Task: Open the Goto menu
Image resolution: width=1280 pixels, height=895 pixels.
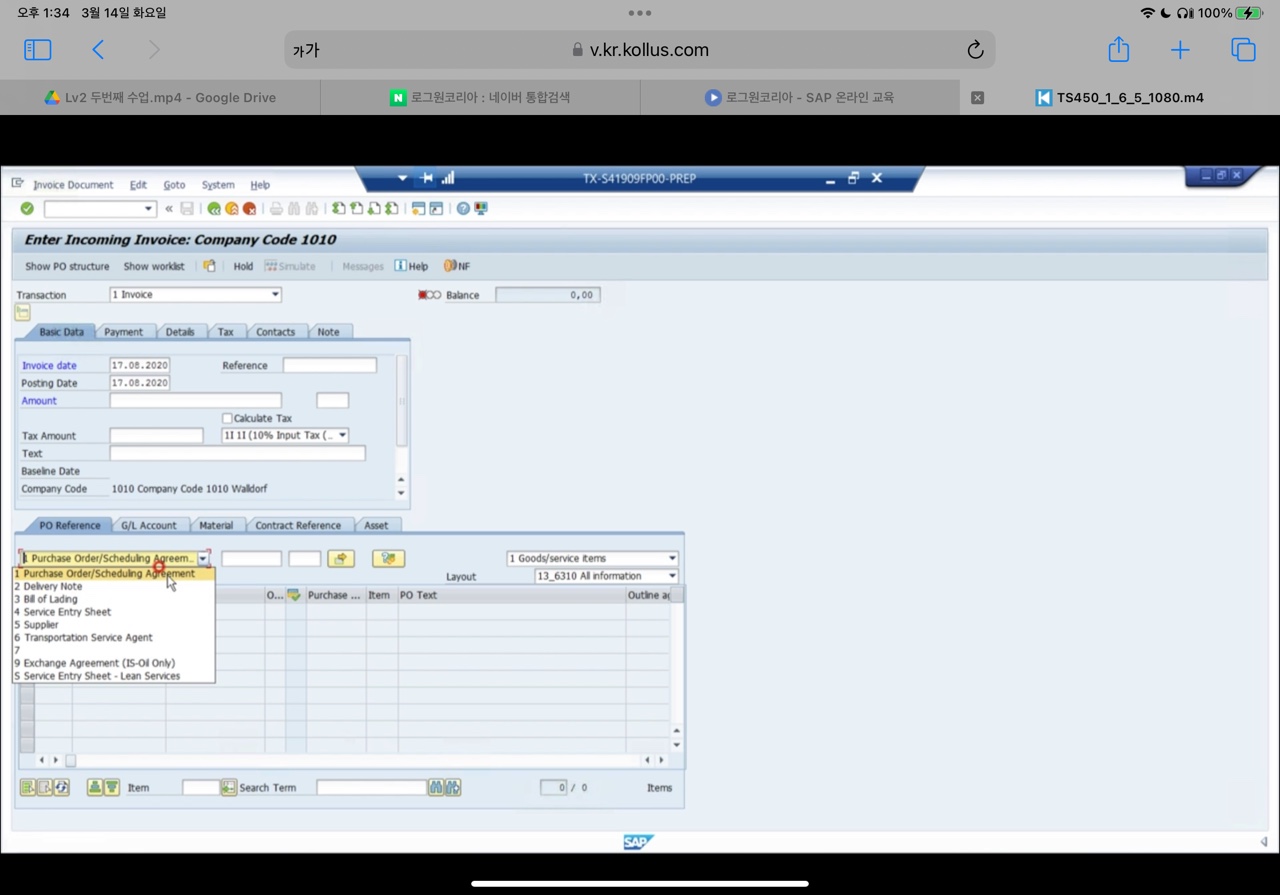Action: coord(174,185)
